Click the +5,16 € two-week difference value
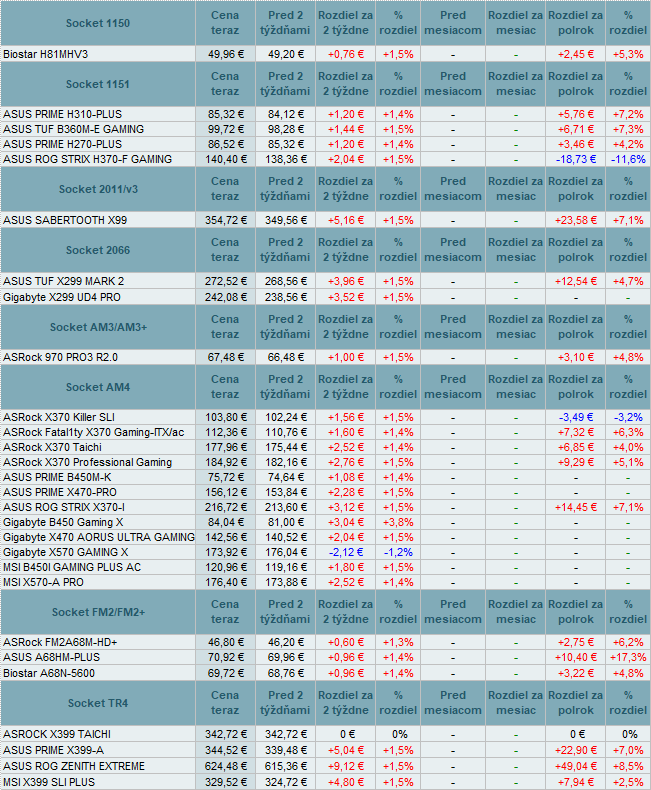Viewport: 651px width, 790px height. coord(346,220)
